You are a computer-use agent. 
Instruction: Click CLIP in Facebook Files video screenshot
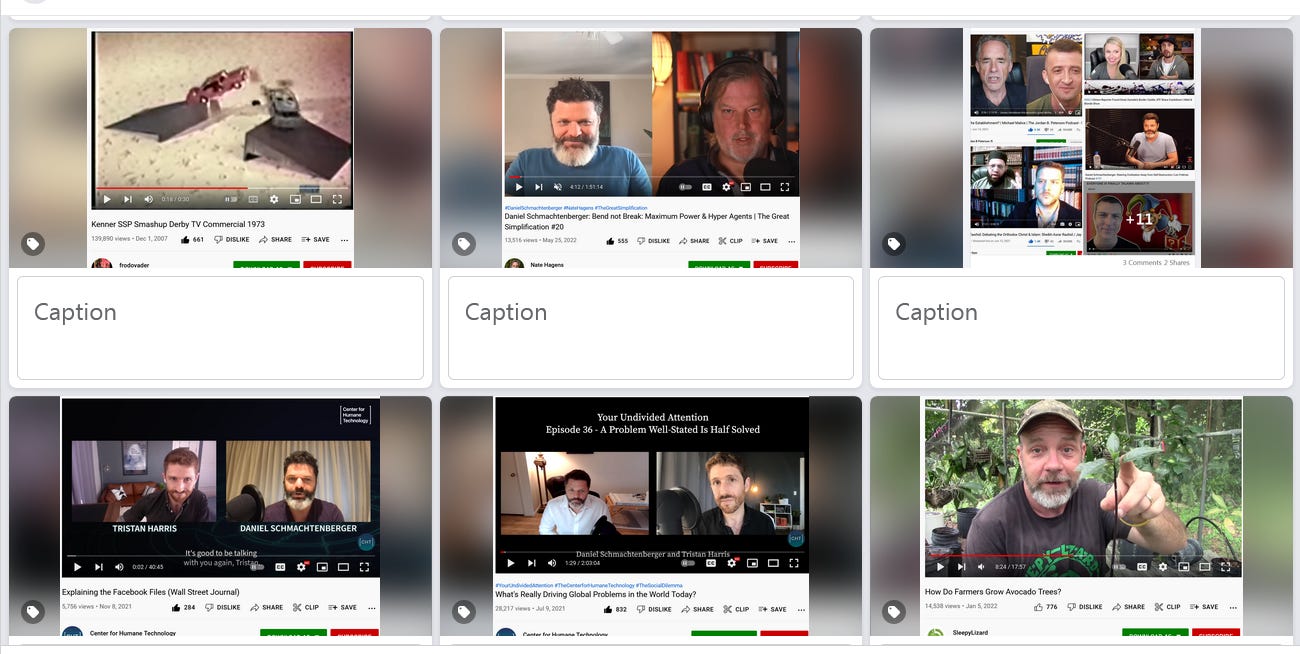pos(305,607)
